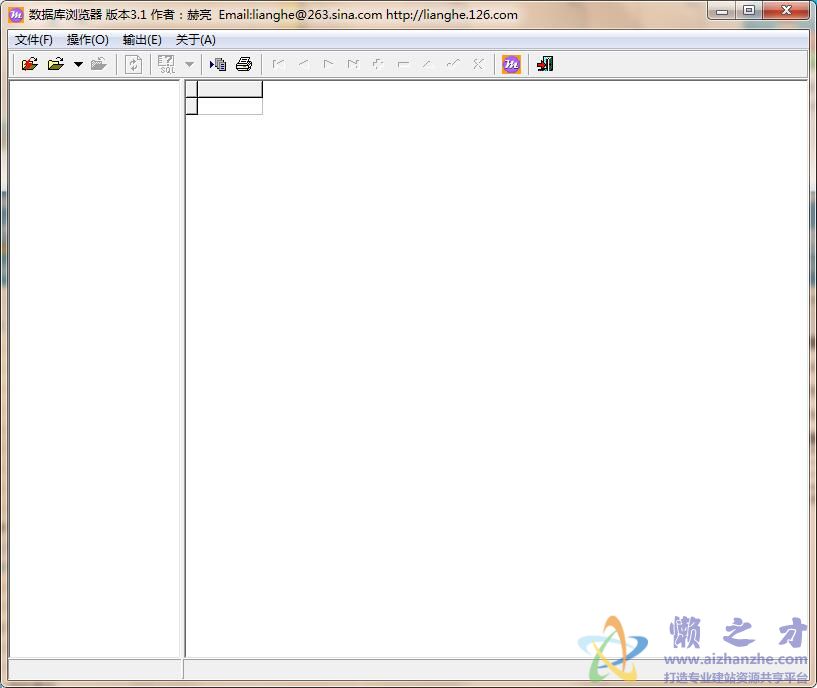Click the printer icon
Image resolution: width=817 pixels, height=688 pixels.
pyautogui.click(x=243, y=64)
